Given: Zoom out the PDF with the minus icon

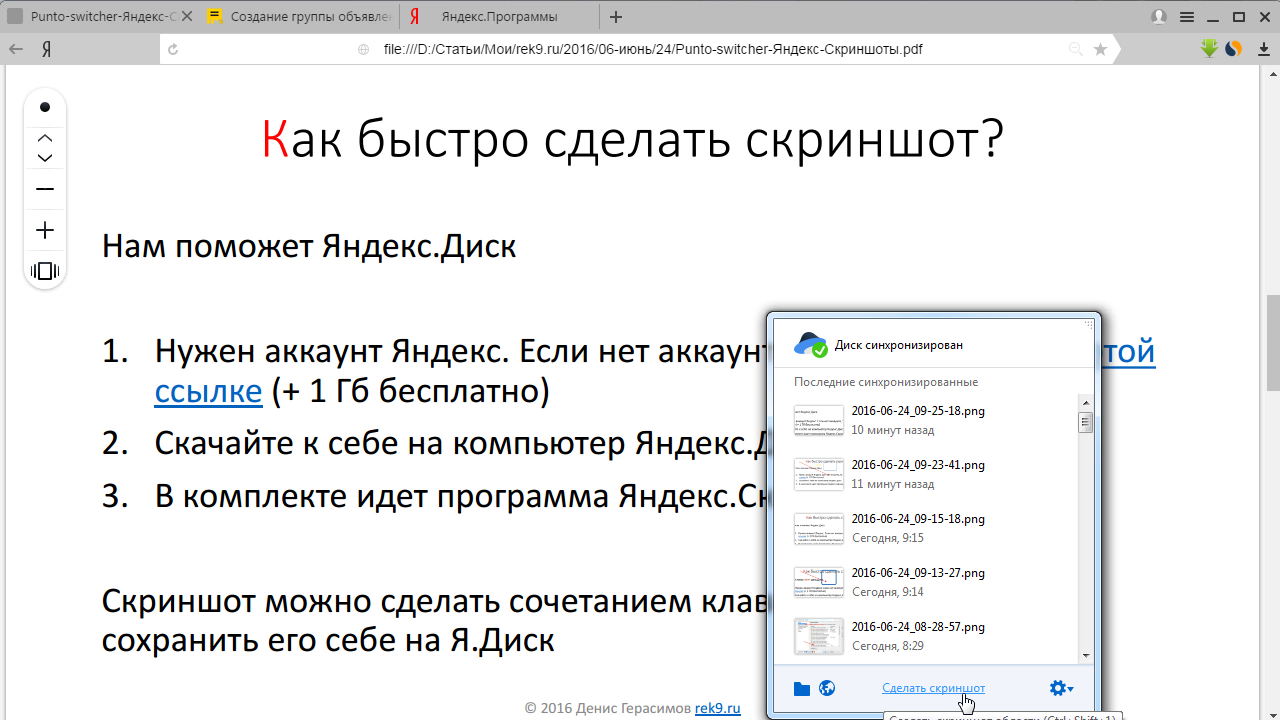Looking at the screenshot, I should pos(45,189).
